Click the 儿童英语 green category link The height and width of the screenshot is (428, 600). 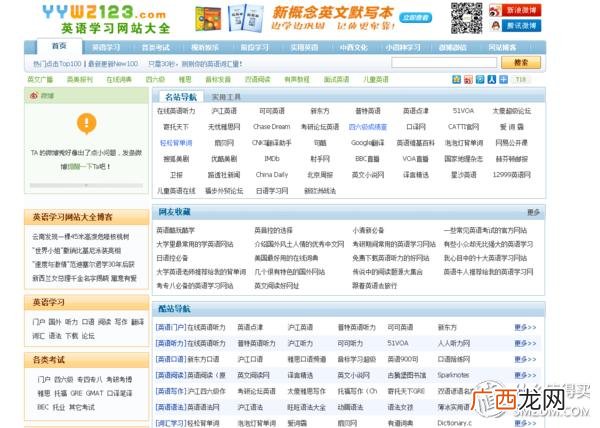[376, 80]
